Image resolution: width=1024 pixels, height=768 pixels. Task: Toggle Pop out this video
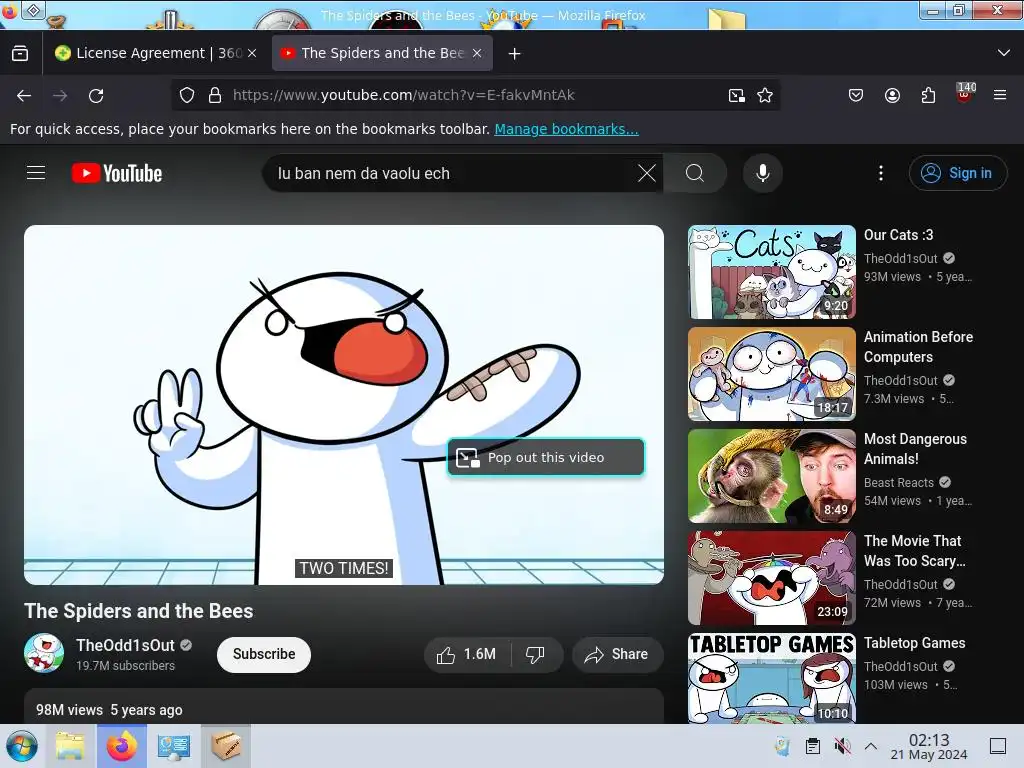pyautogui.click(x=546, y=457)
